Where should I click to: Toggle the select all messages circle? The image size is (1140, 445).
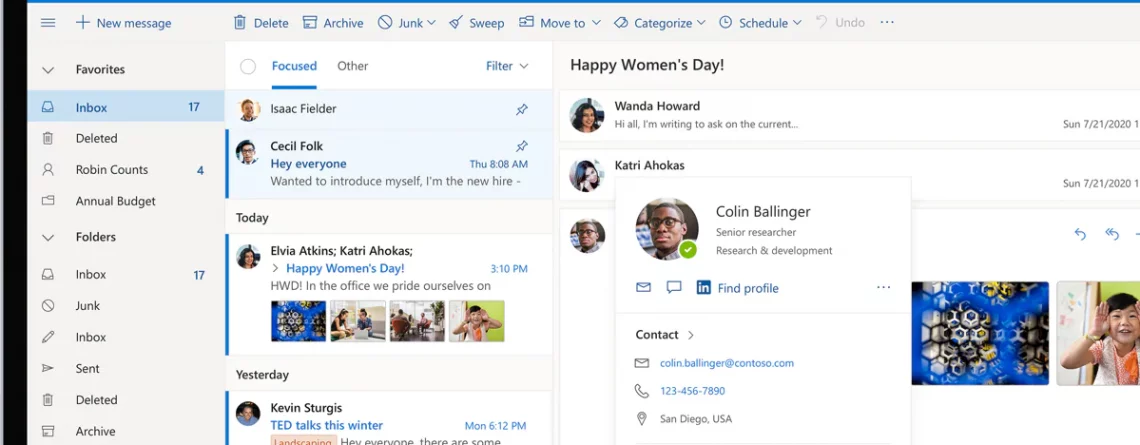(248, 66)
